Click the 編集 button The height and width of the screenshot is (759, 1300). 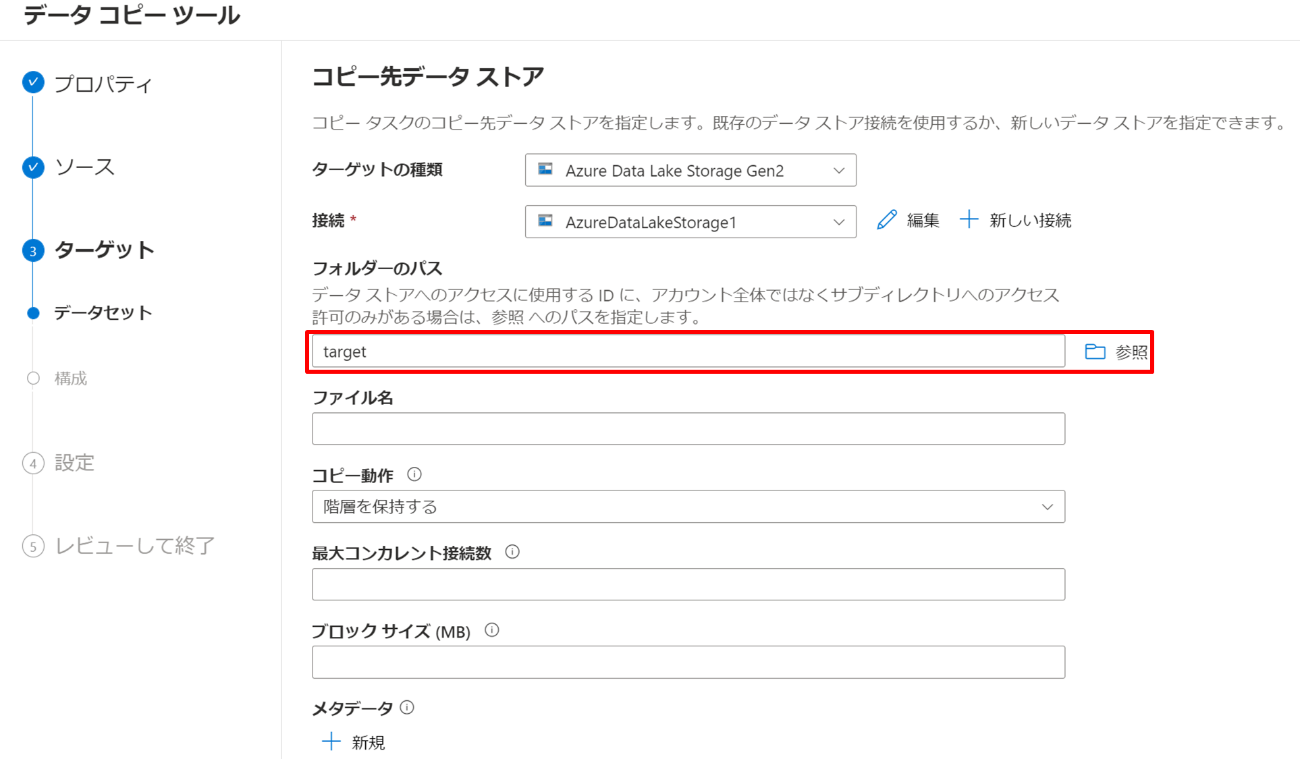coord(908,221)
